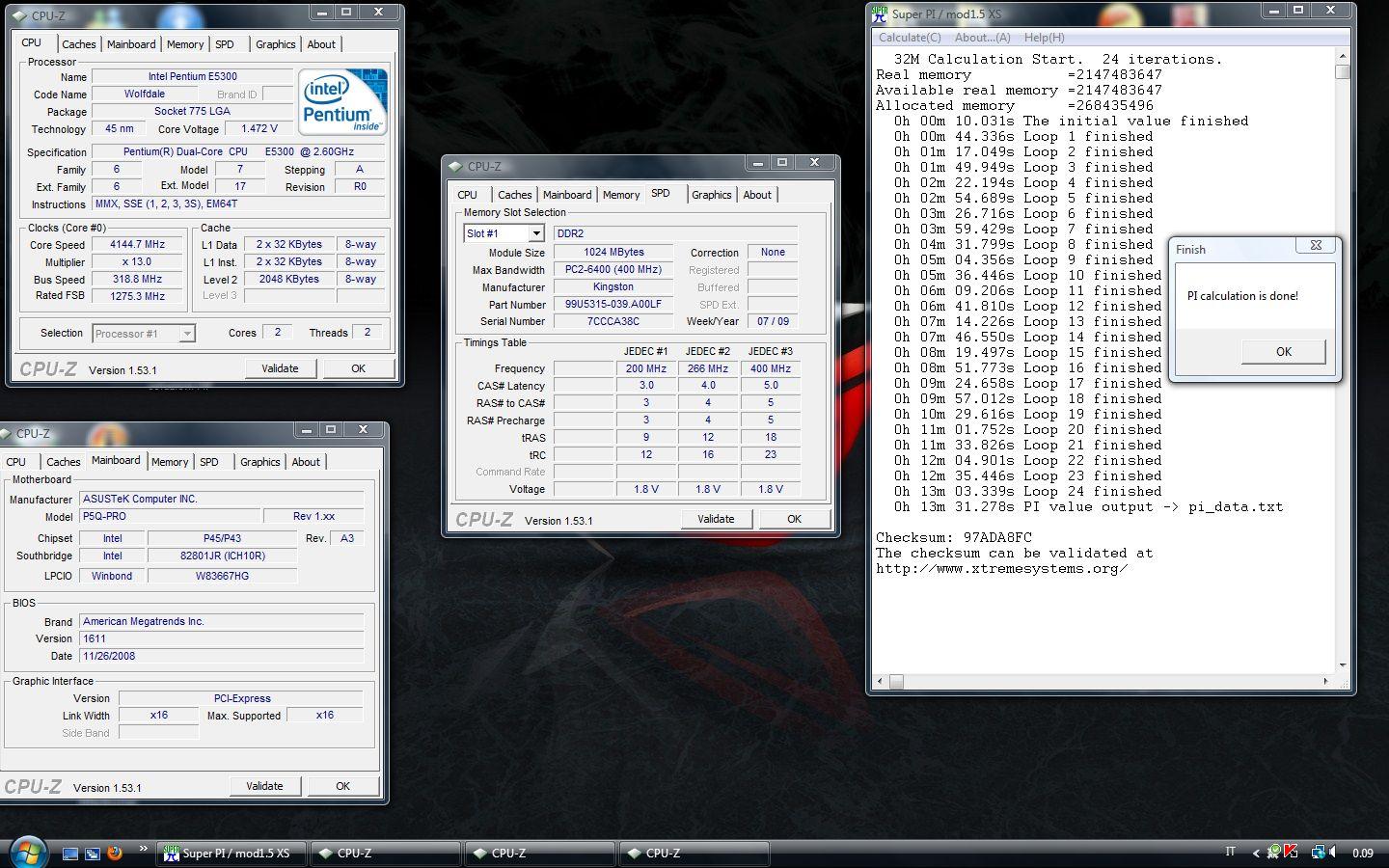The image size is (1389, 868).
Task: Click the Super PI horizontal scrollbar left arrow
Action: pos(879,682)
